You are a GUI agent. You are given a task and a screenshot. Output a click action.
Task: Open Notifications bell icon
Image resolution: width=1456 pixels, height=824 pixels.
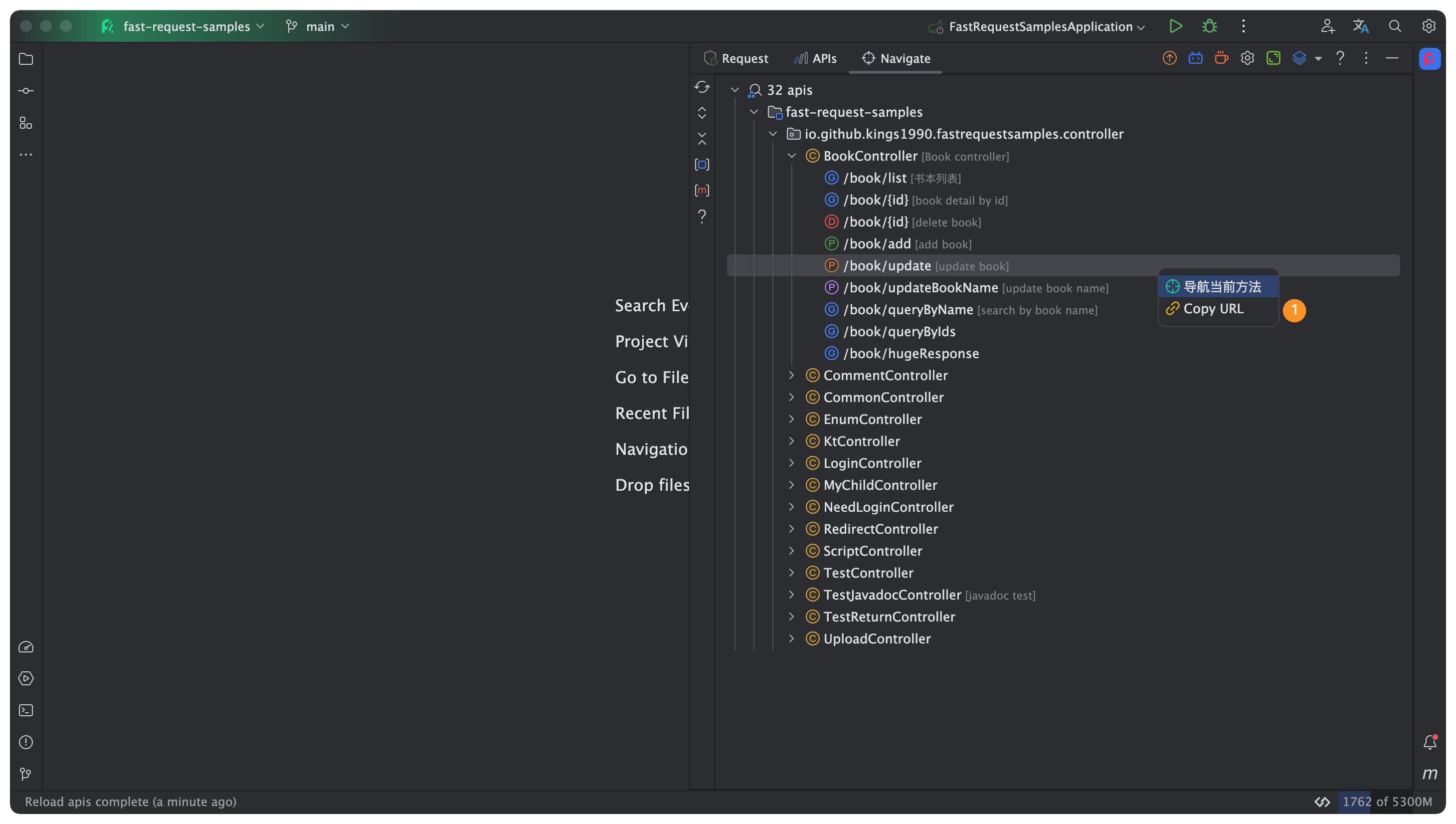click(x=1430, y=742)
